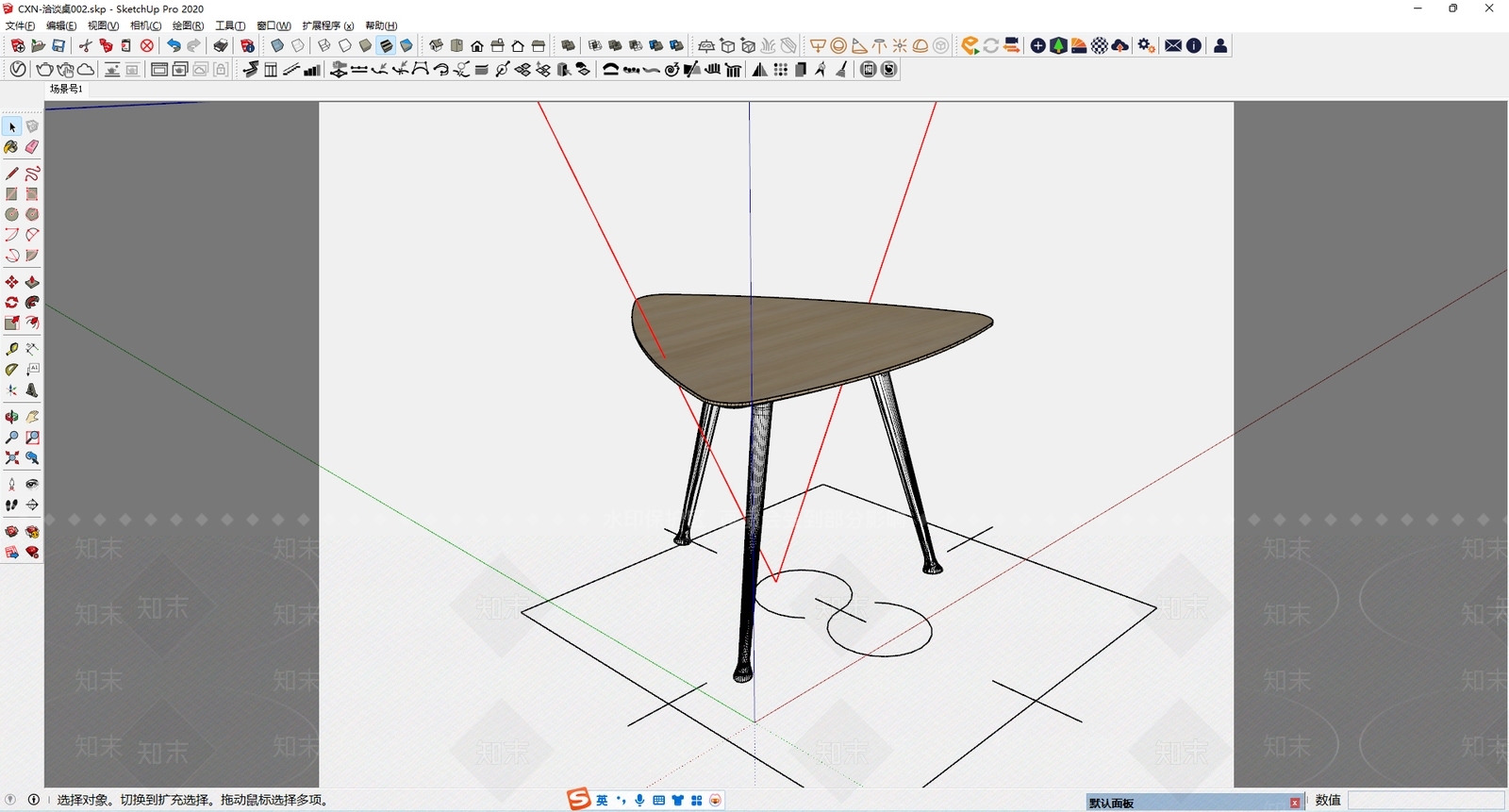Open the 相机(C) menu
The width and height of the screenshot is (1509, 812).
(x=145, y=25)
